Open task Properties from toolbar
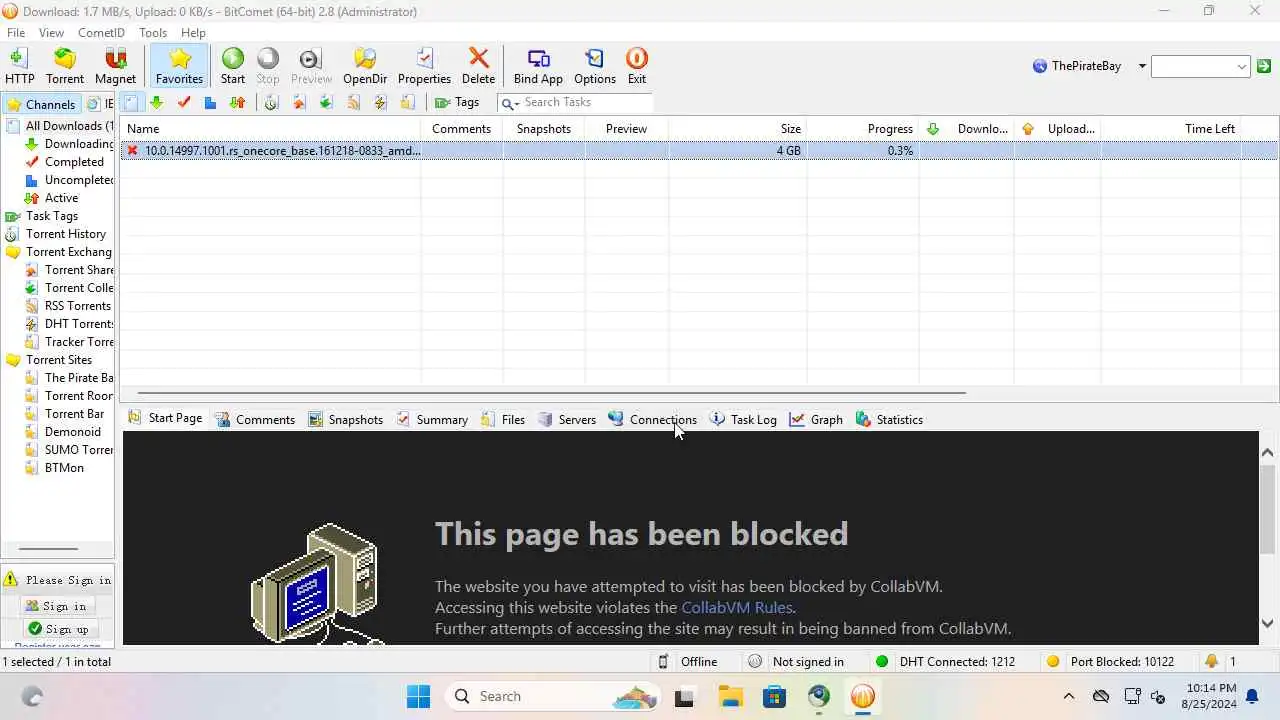This screenshot has height=720, width=1280. (424, 66)
